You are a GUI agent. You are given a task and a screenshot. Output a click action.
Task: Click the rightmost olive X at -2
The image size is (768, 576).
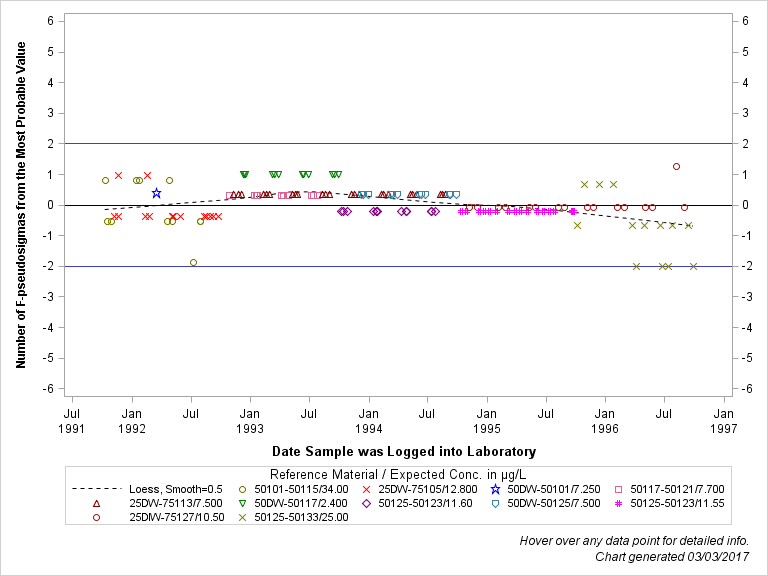(694, 266)
